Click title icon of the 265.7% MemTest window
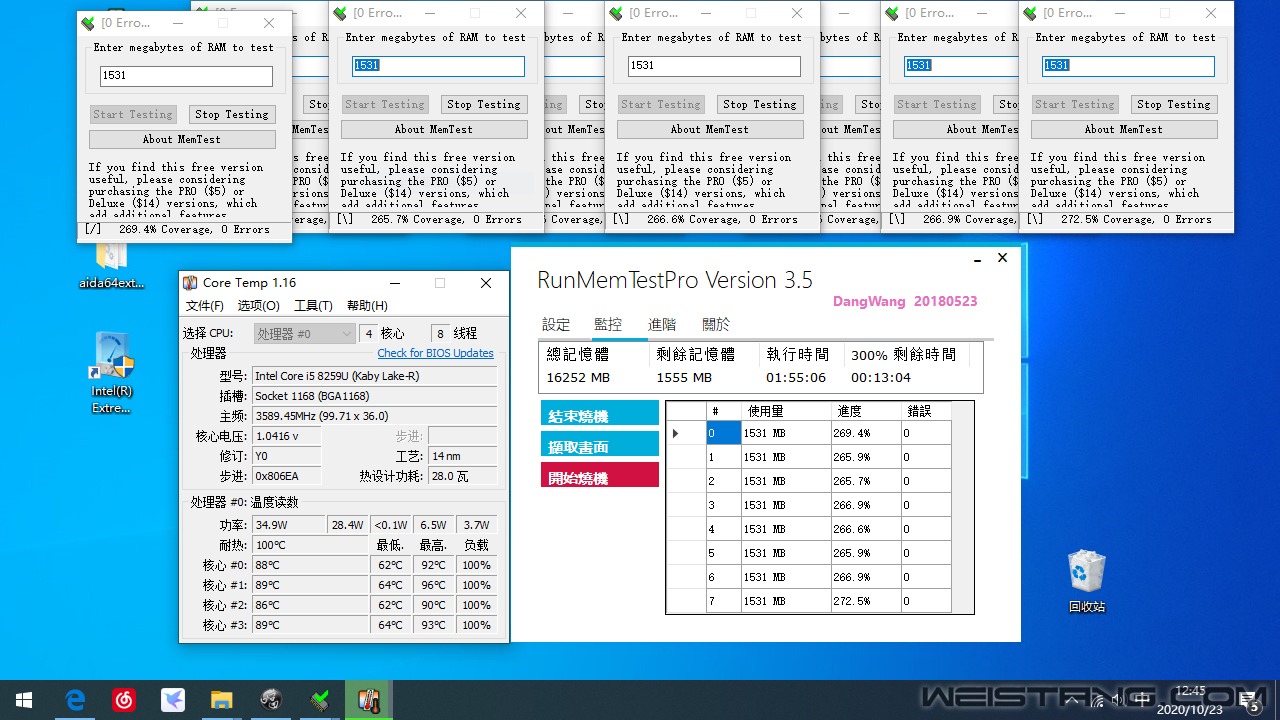The height and width of the screenshot is (720, 1280). (340, 13)
